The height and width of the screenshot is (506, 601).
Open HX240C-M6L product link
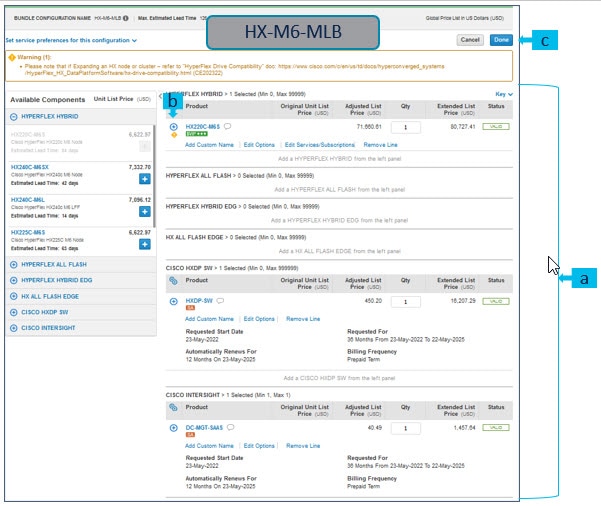[28, 200]
